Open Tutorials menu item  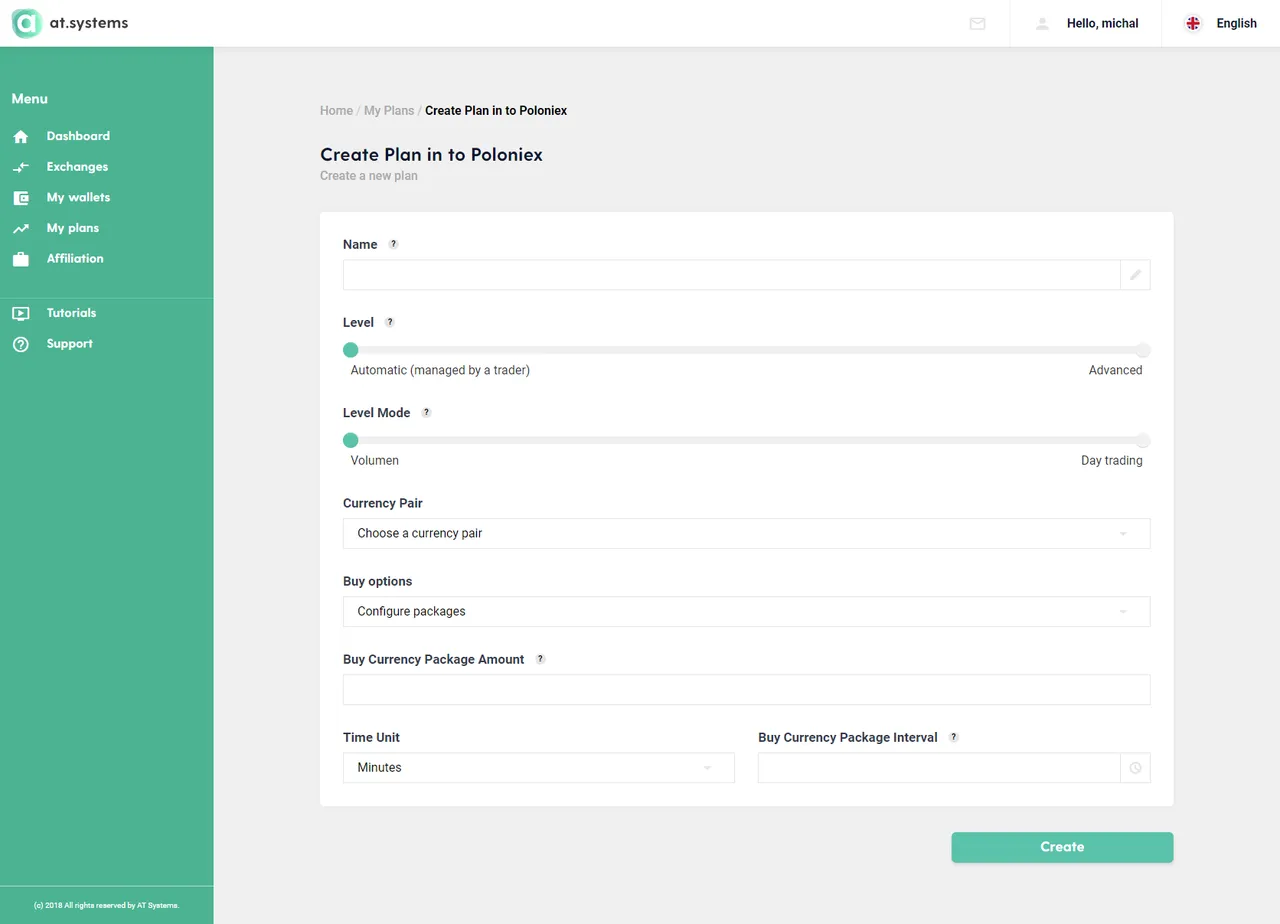coord(71,313)
